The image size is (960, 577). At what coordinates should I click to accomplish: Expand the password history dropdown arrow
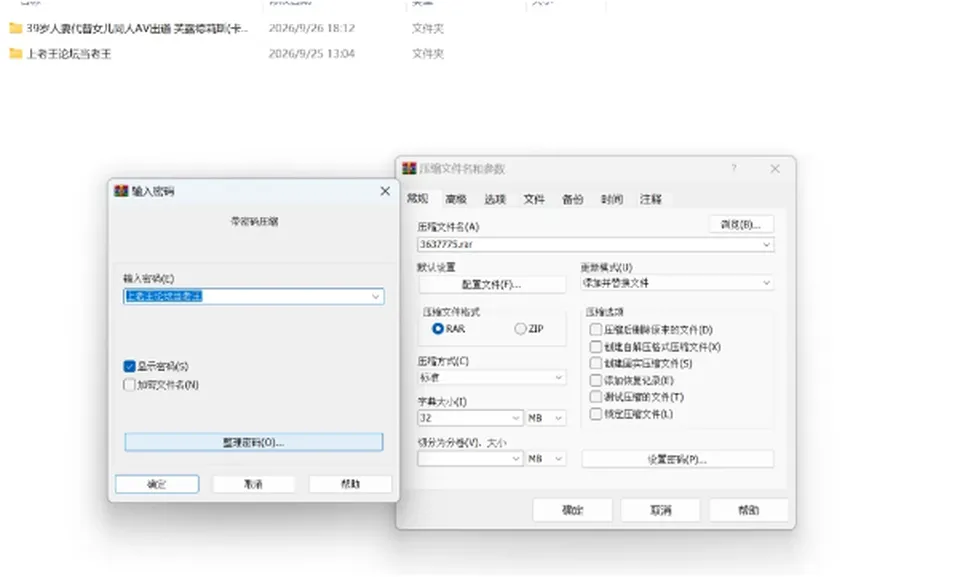(376, 296)
